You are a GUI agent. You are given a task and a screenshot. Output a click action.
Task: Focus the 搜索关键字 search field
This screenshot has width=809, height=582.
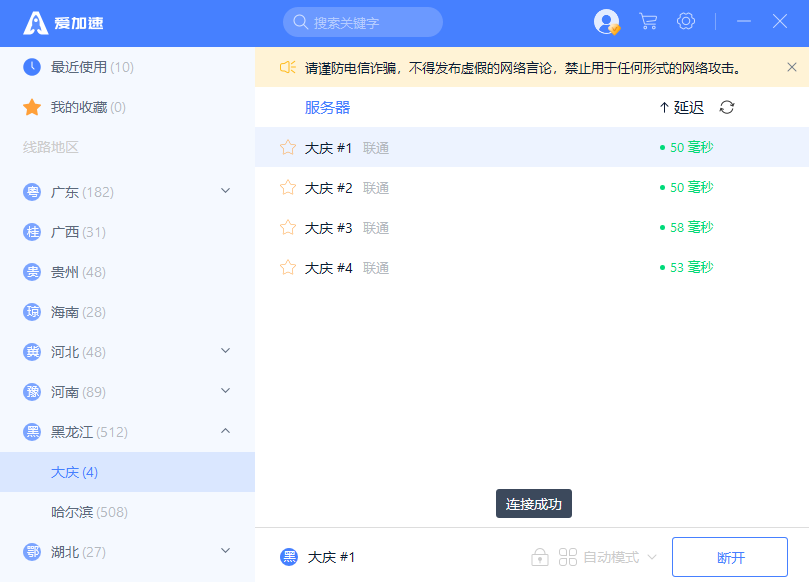coord(363,22)
